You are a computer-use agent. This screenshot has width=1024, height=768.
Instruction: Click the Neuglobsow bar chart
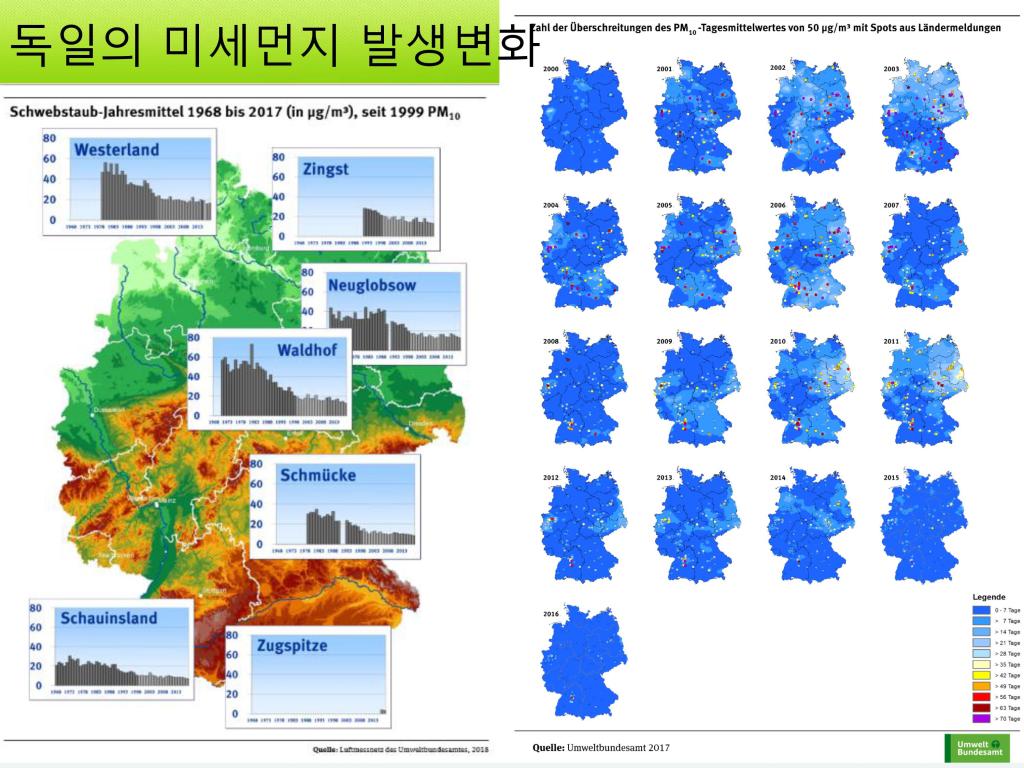(x=383, y=313)
